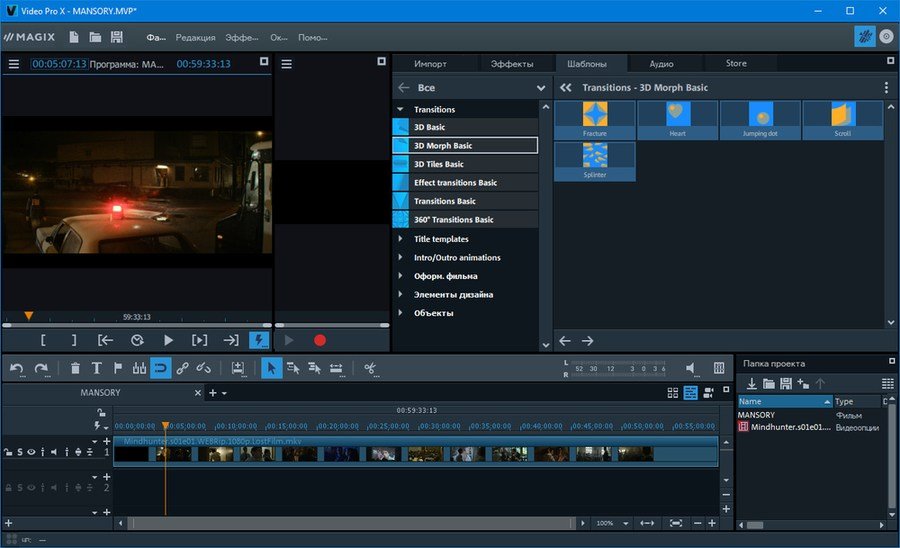Image resolution: width=900 pixels, height=548 pixels.
Task: Open the Редакция menu
Action: pos(195,37)
